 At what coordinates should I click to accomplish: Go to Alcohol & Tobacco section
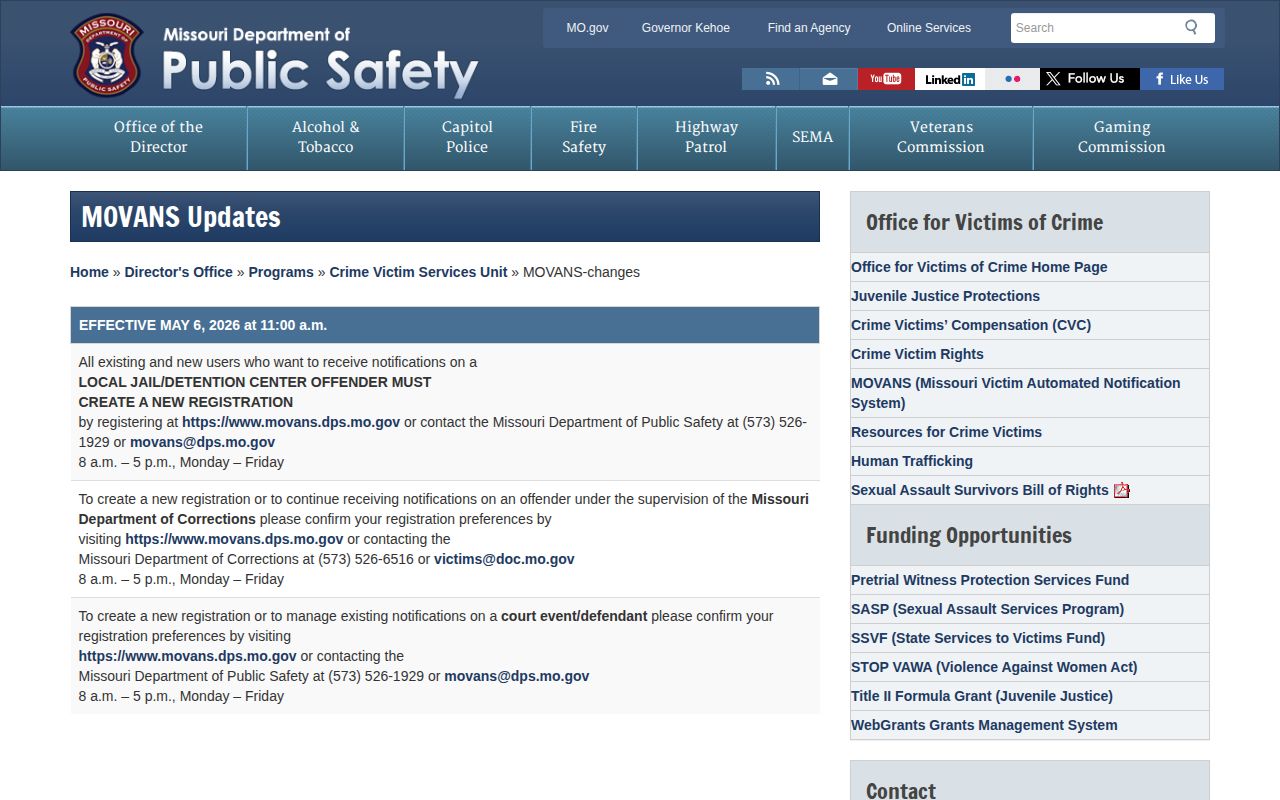click(326, 137)
